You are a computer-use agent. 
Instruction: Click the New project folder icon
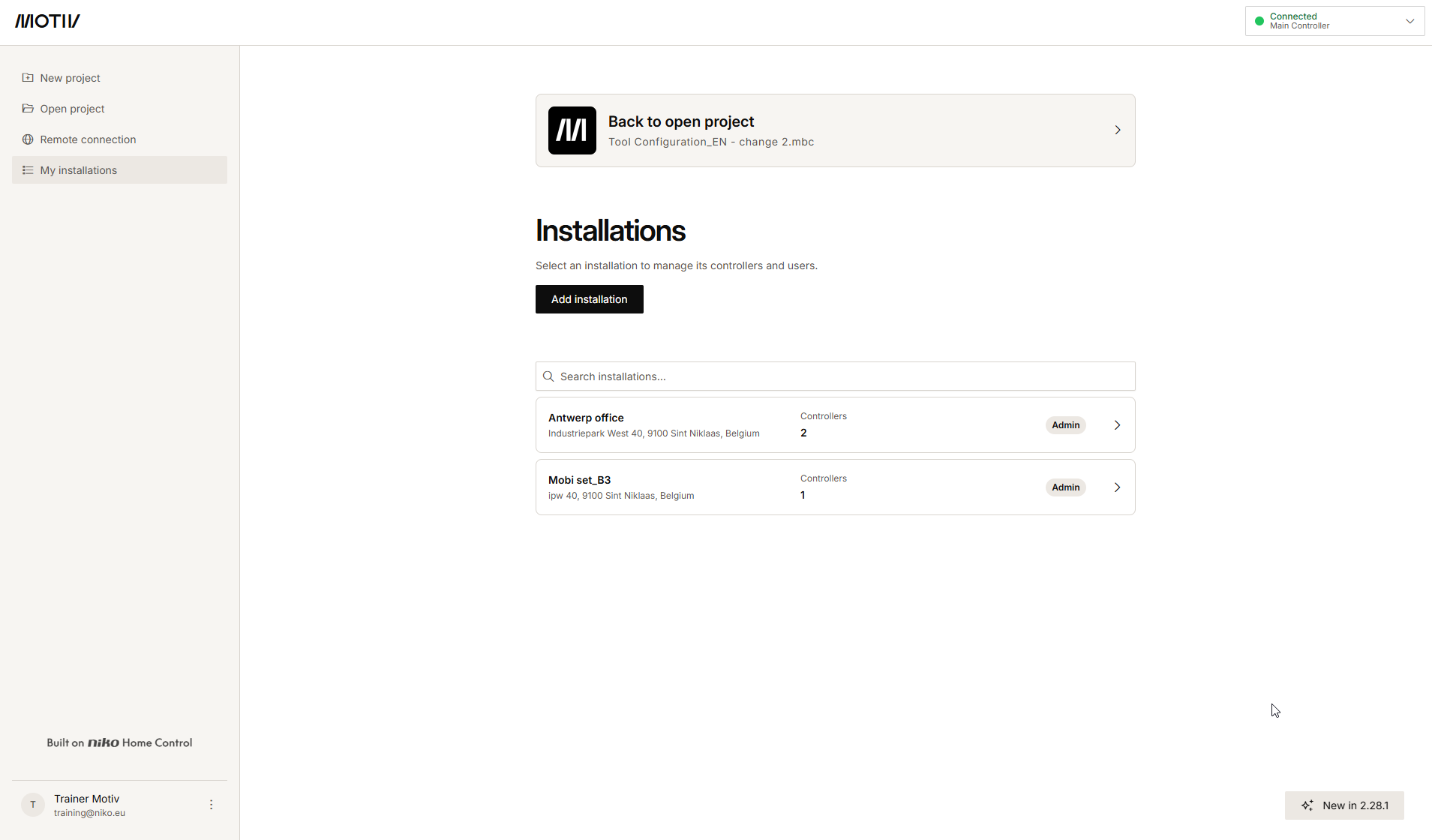click(28, 78)
